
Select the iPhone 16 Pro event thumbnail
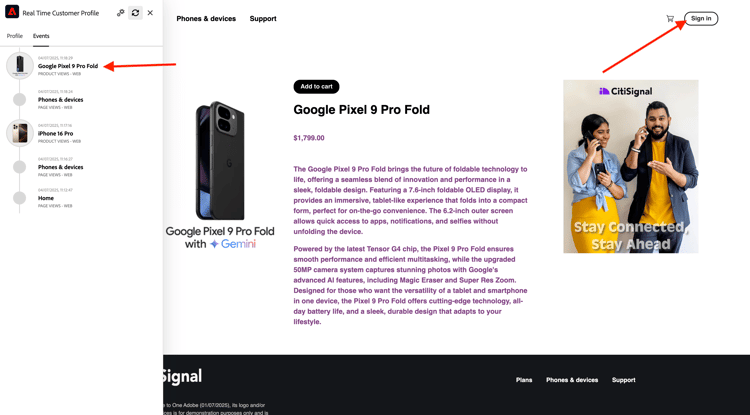[x=20, y=133]
